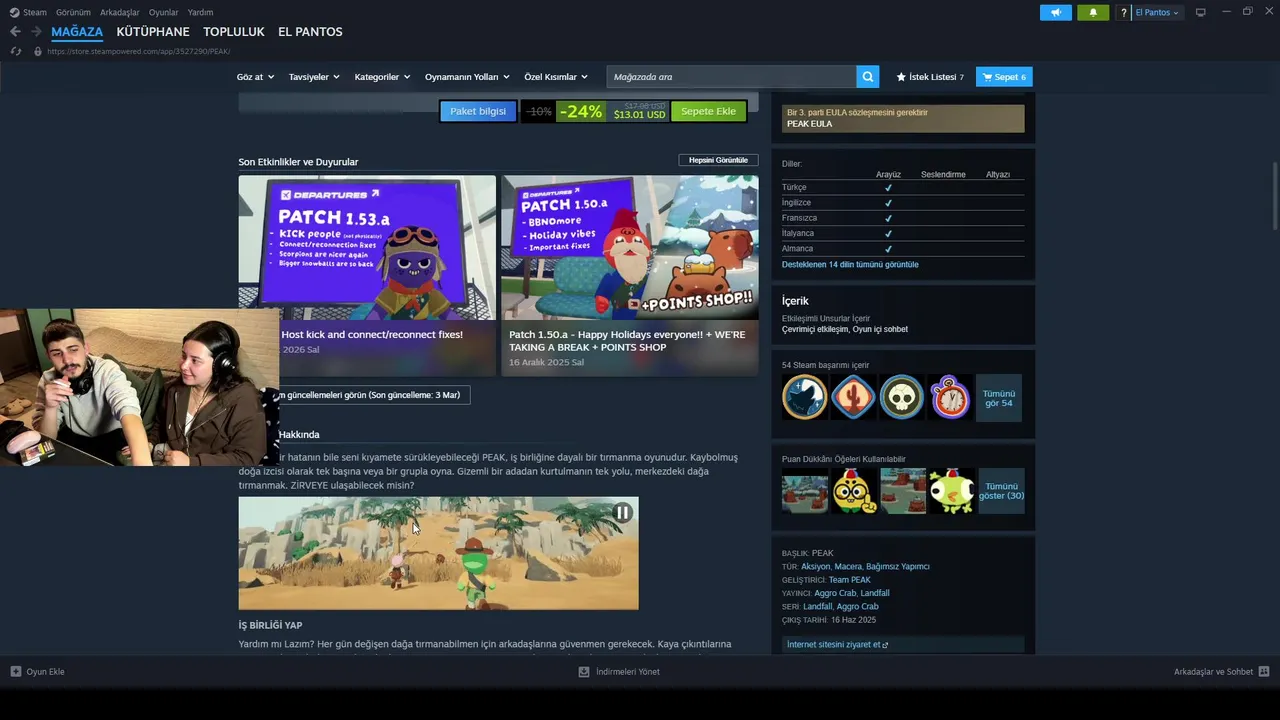Click the cactus achievement icon

(x=853, y=397)
